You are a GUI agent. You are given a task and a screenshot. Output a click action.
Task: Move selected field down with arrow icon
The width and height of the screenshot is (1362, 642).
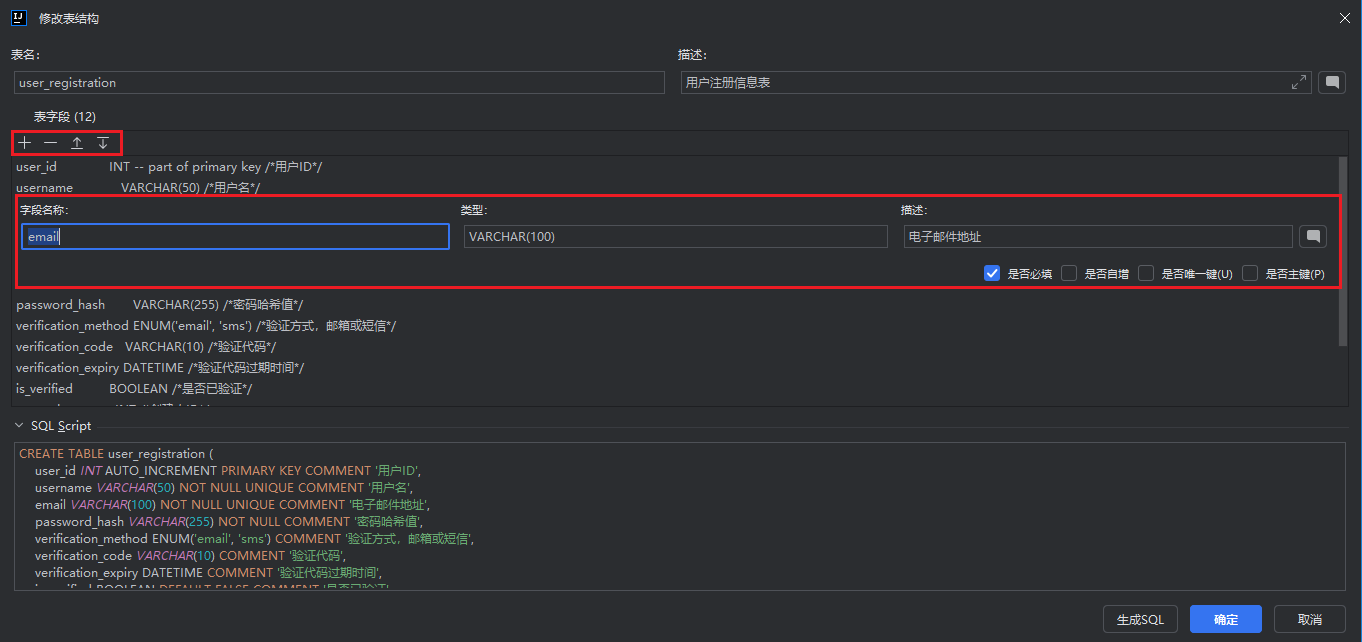(102, 143)
